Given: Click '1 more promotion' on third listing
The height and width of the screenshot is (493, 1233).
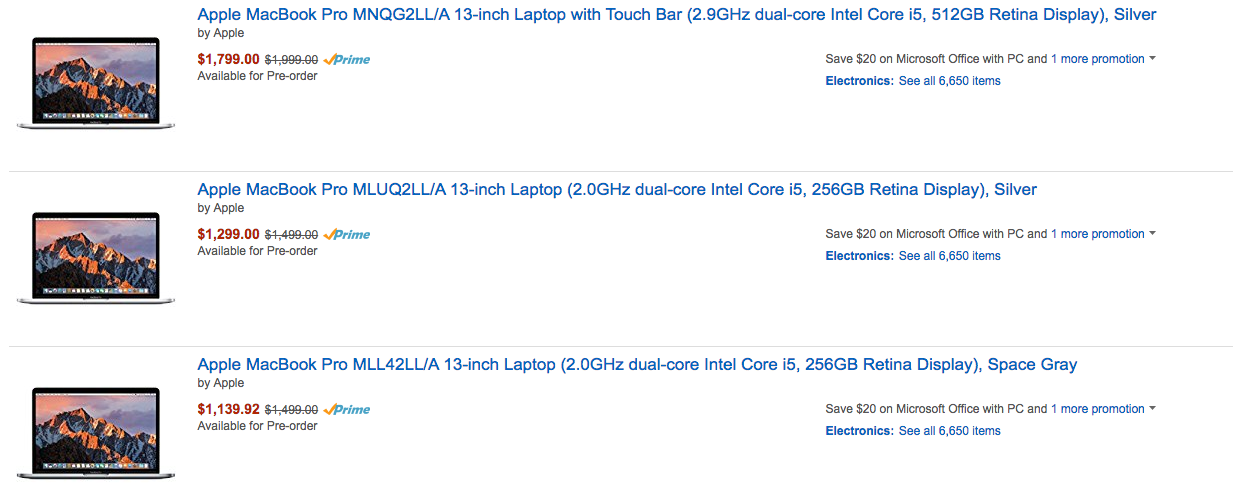Looking at the screenshot, I should [1097, 409].
